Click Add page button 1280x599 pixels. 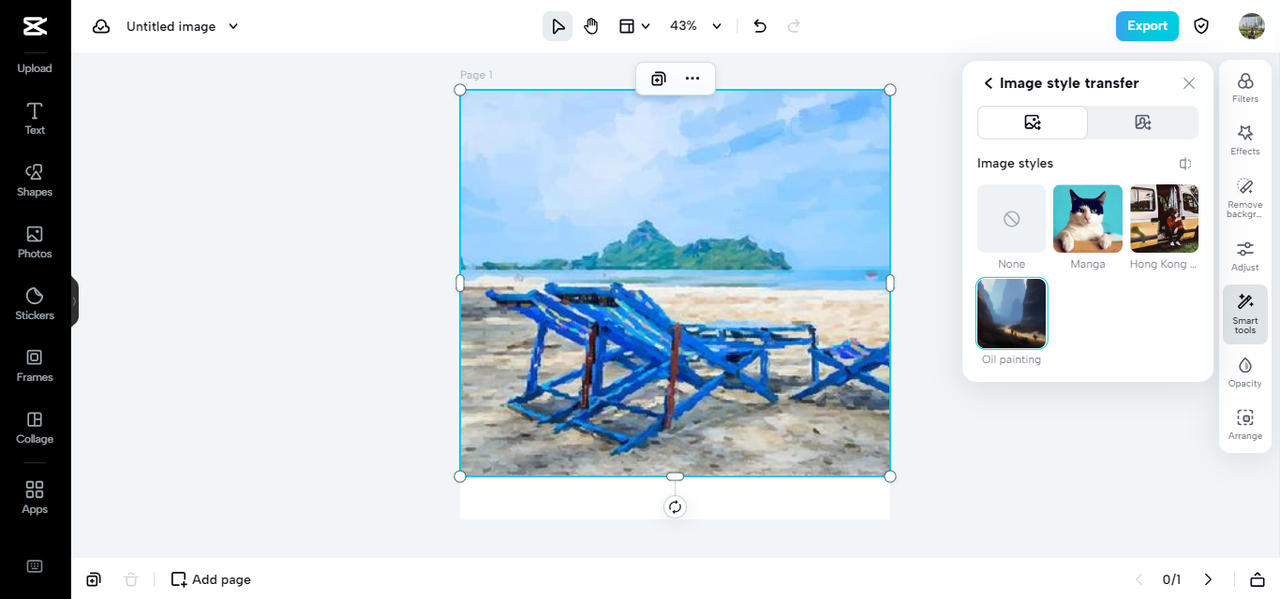(211, 579)
